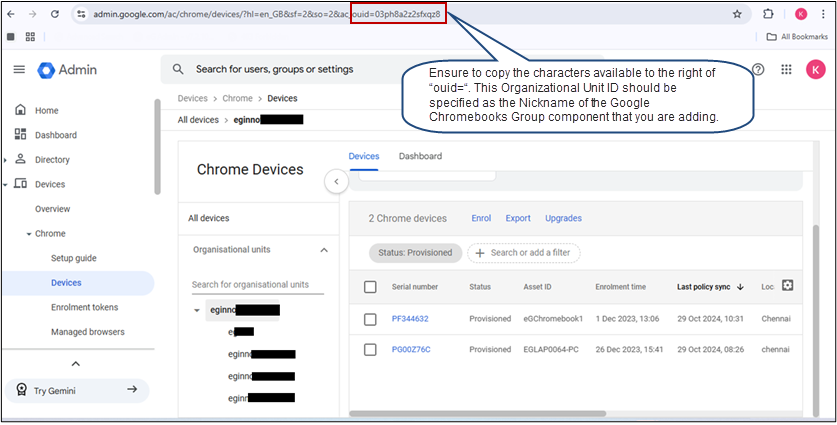Click Search or add a filter
The image size is (837, 425).
[x=524, y=253]
